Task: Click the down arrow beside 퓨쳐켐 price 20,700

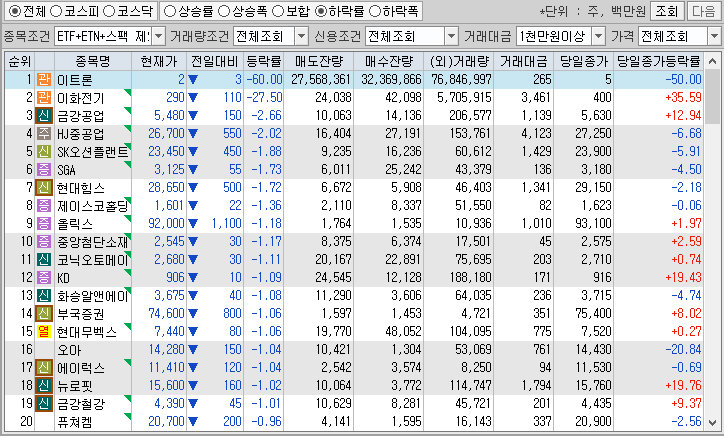Action: coord(193,422)
